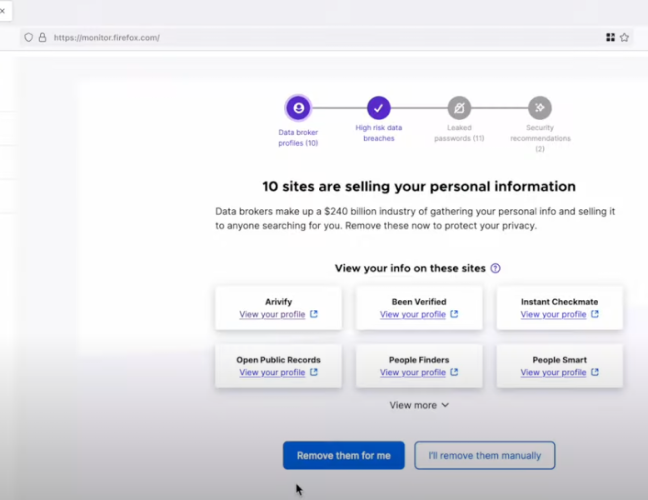Click the High risk data breaches checkmark icon
This screenshot has width=648, height=500.
coord(378,108)
